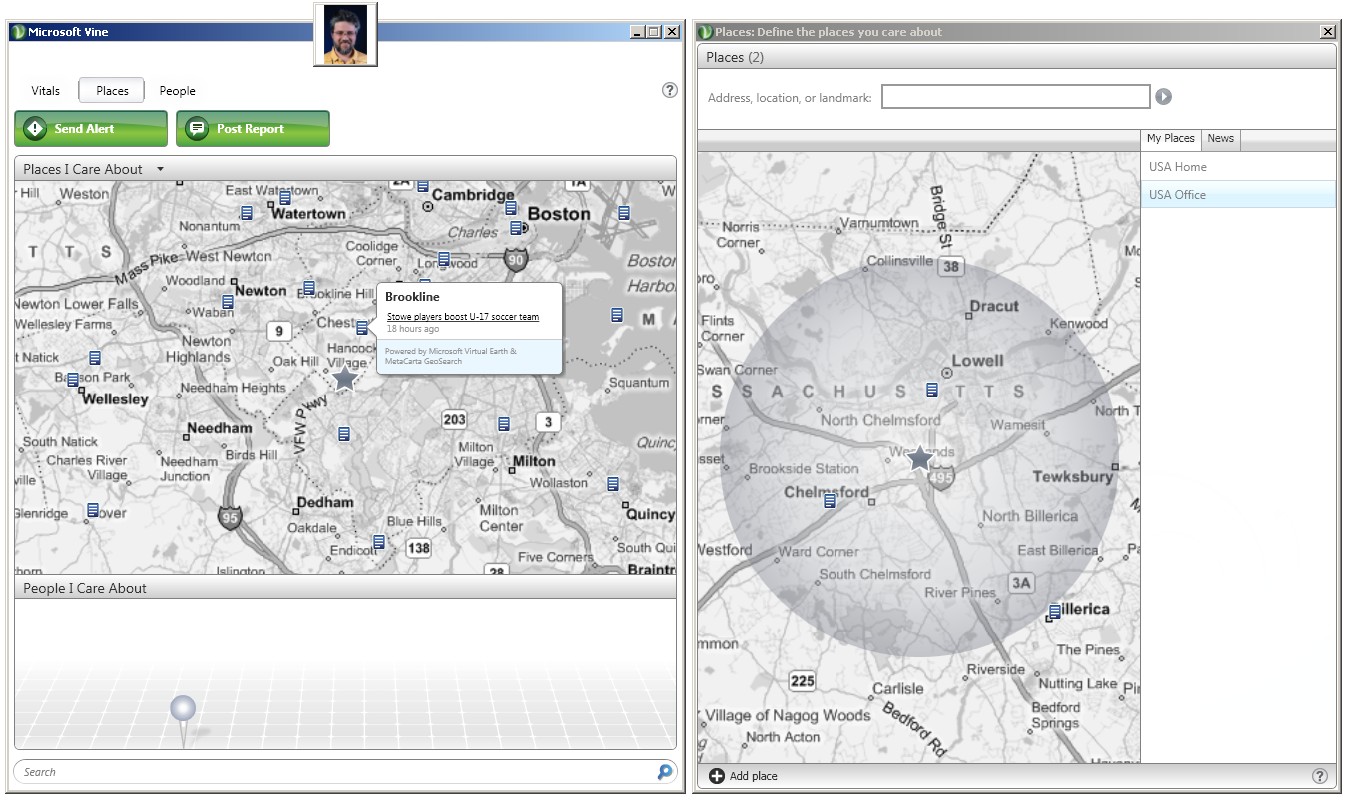The width and height of the screenshot is (1345, 801).
Task: Click the news marker right of Boston label
Action: click(624, 213)
